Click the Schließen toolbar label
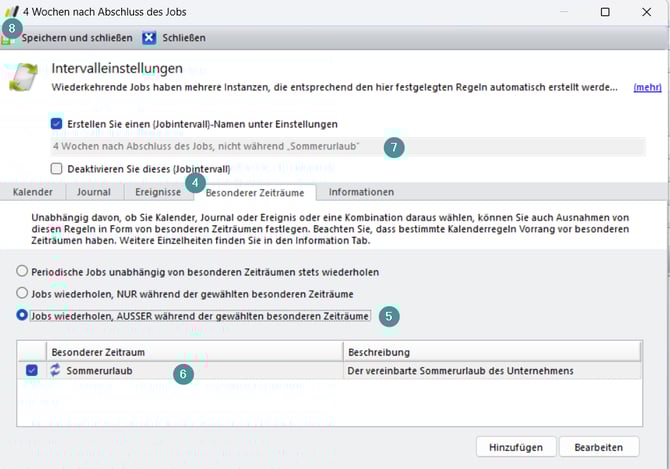670x469 pixels. pyautogui.click(x=184, y=38)
